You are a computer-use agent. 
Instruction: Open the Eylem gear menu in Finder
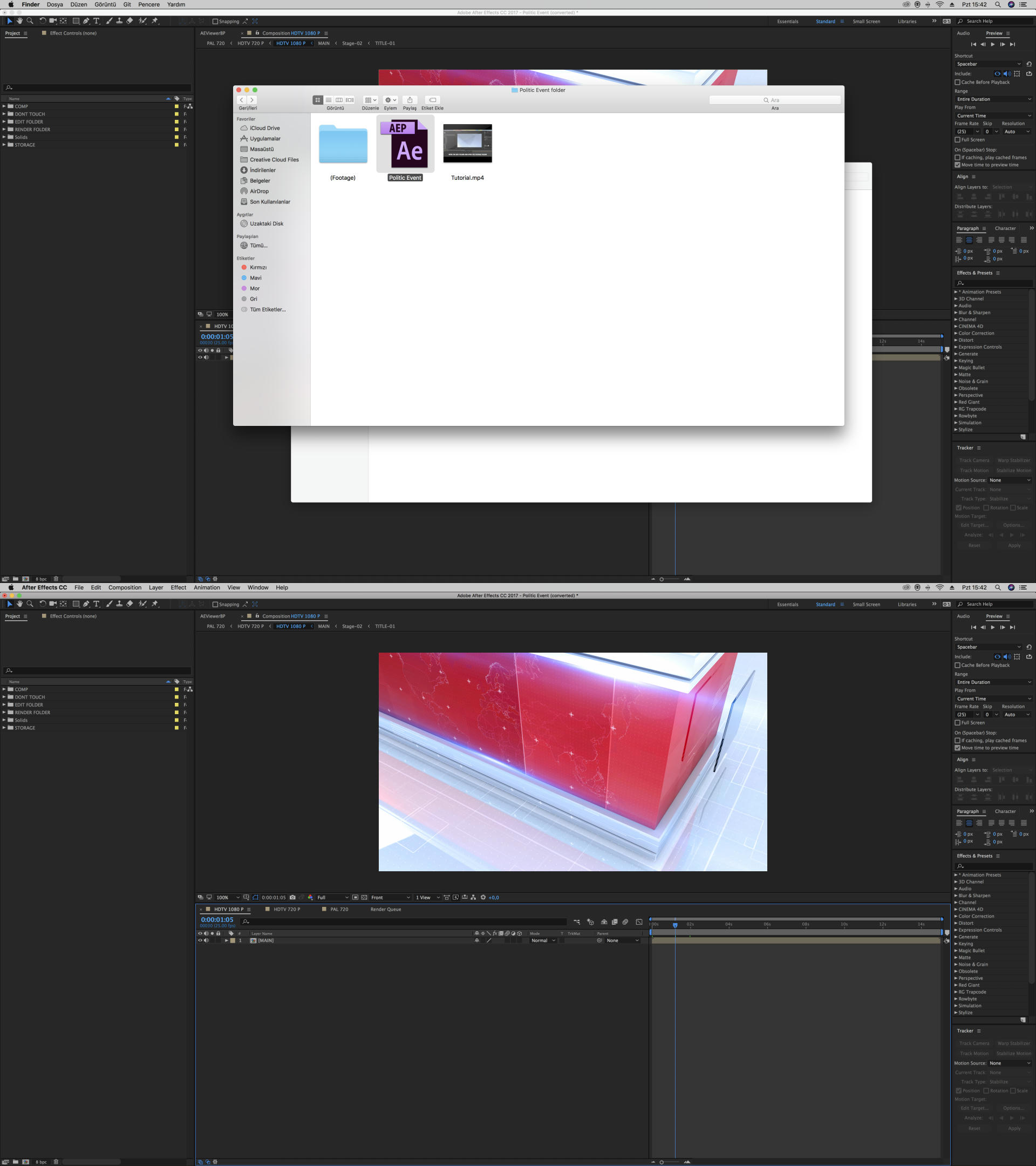(390, 100)
